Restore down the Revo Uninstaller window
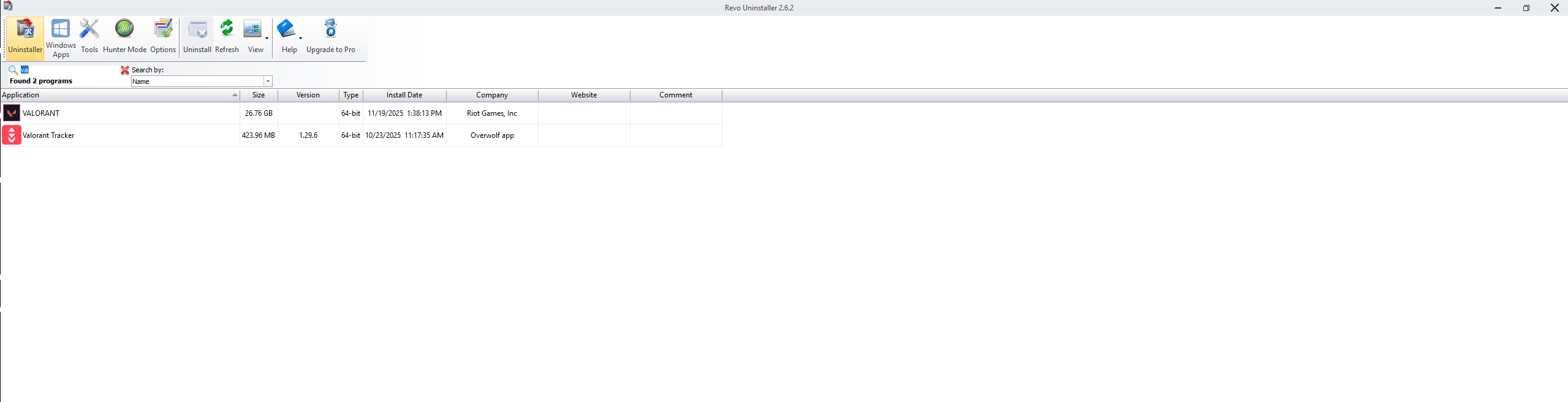This screenshot has height=402, width=1568. (x=1526, y=8)
